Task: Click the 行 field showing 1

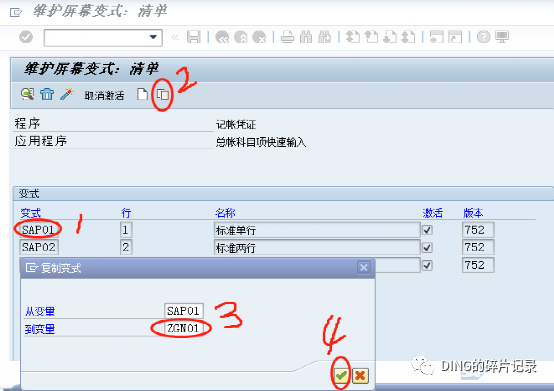Action: [125, 230]
